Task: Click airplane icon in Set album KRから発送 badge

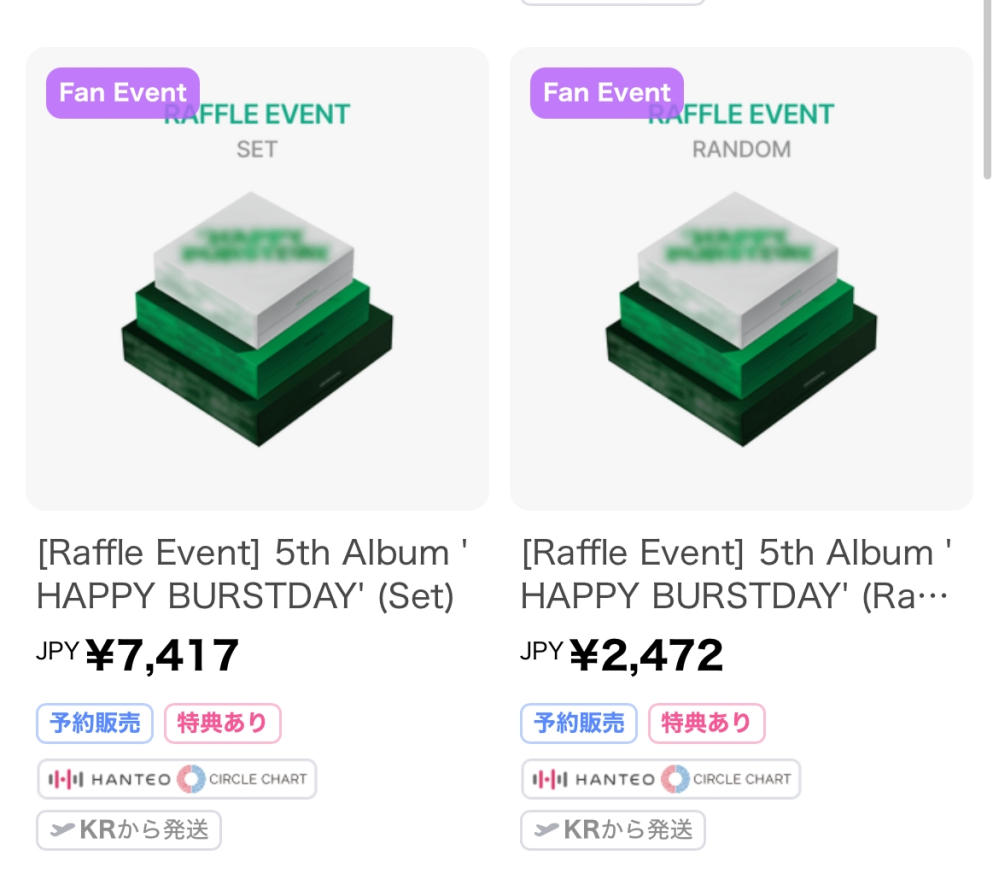Action: (62, 830)
